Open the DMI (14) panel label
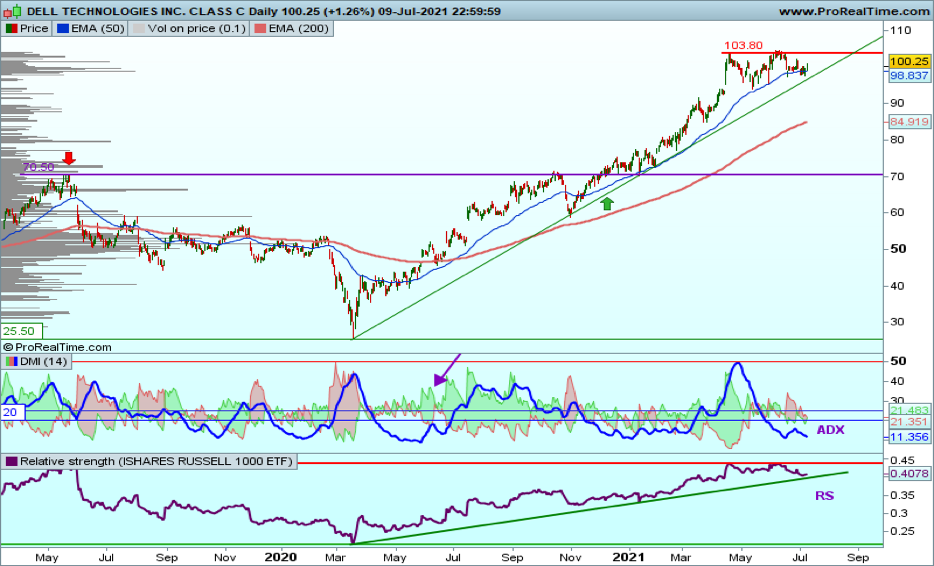 (43, 362)
